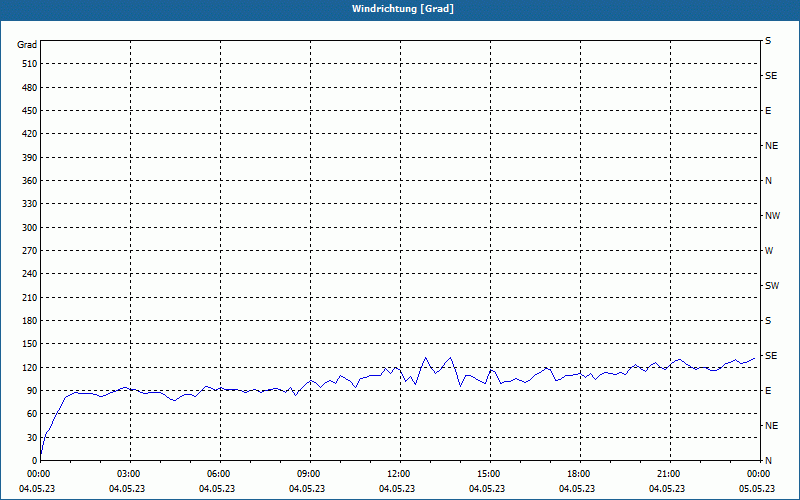The width and height of the screenshot is (800, 500).
Task: Select compass label SE level with 480
Action: (x=771, y=76)
